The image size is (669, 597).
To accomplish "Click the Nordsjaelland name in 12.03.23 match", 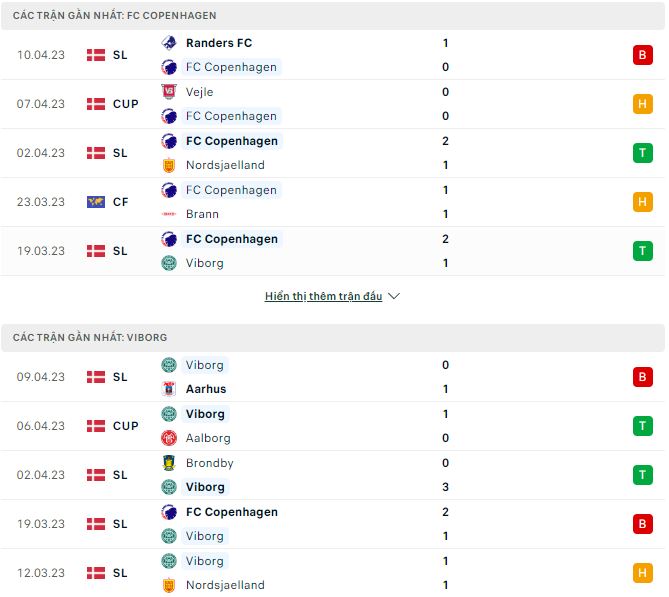I will coord(225,585).
